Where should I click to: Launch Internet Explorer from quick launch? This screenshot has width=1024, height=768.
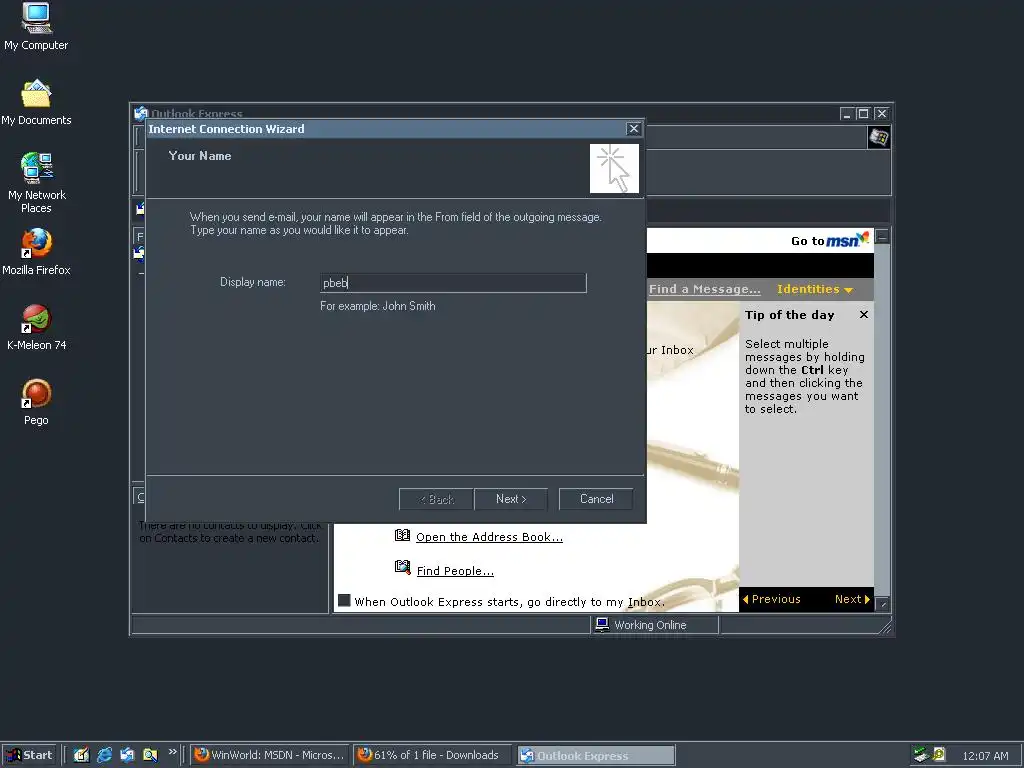[104, 755]
